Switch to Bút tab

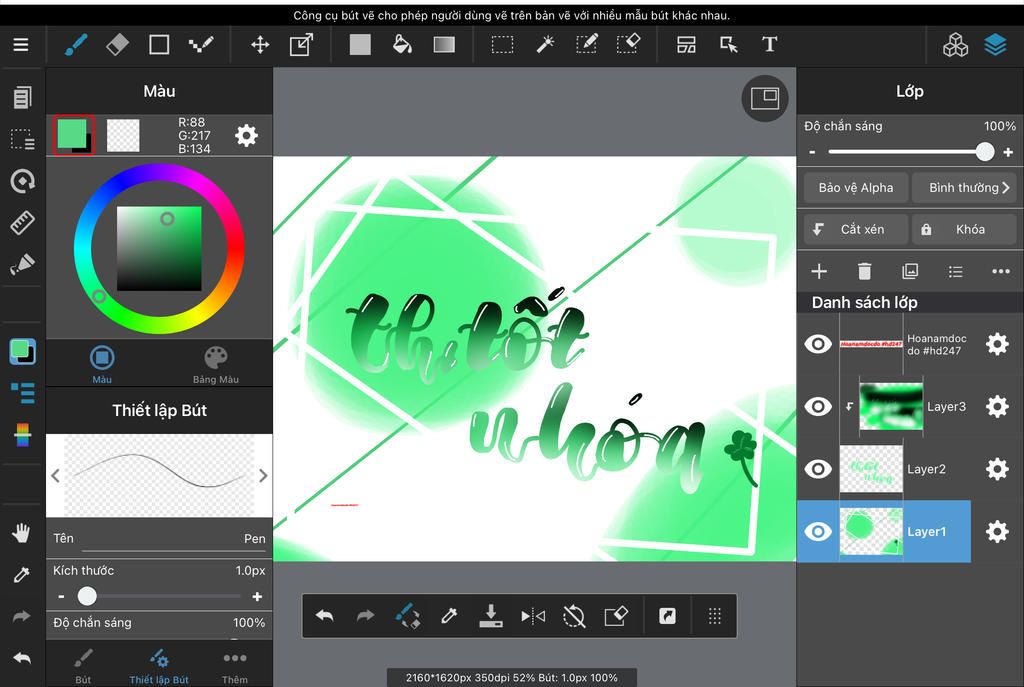tap(83, 665)
